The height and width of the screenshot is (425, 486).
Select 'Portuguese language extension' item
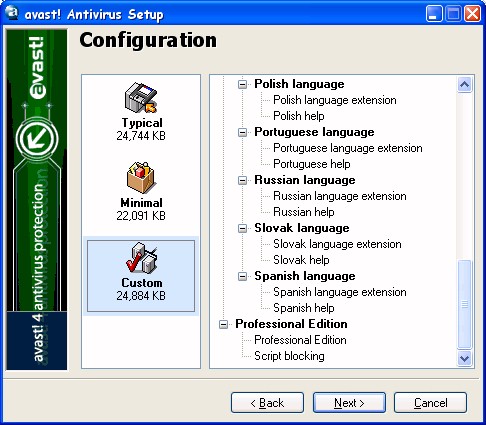(348, 148)
